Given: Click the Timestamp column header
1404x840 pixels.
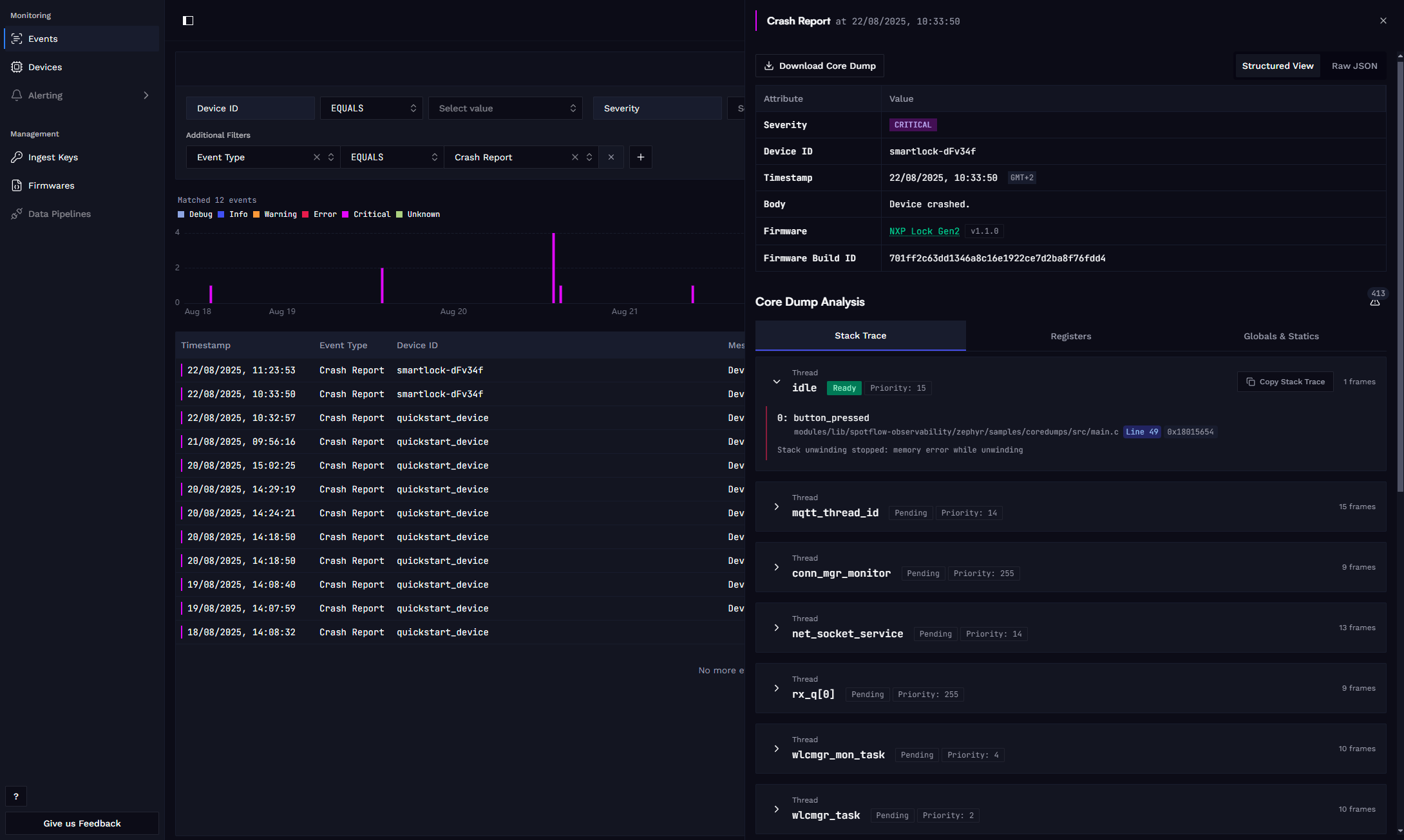Looking at the screenshot, I should (205, 345).
